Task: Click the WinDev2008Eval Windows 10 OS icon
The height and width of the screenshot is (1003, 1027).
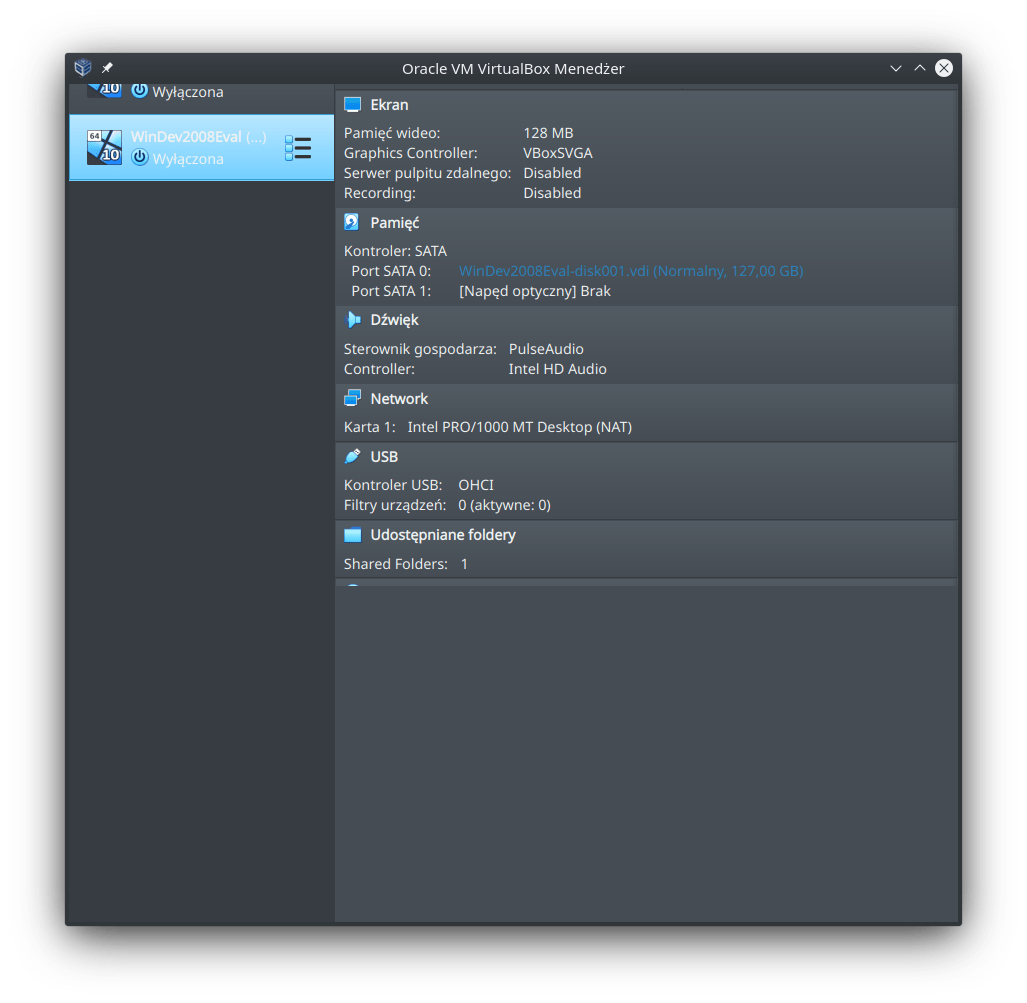Action: click(x=104, y=147)
